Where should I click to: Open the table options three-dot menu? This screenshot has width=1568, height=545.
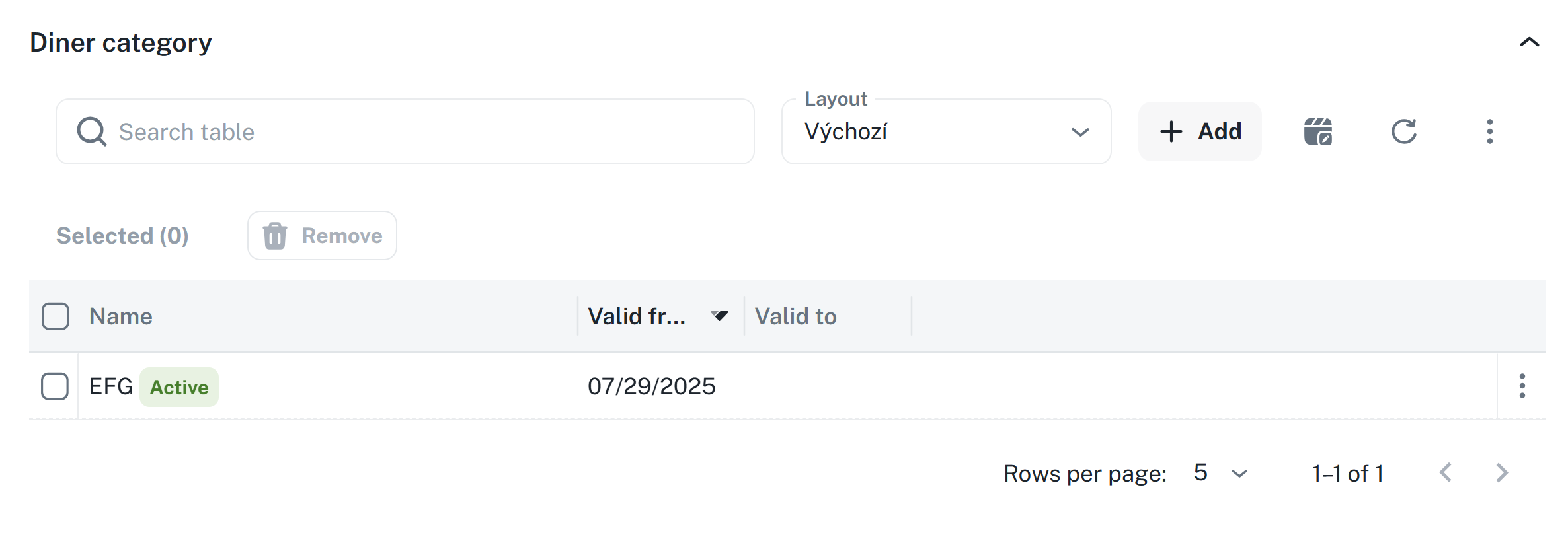click(1489, 131)
